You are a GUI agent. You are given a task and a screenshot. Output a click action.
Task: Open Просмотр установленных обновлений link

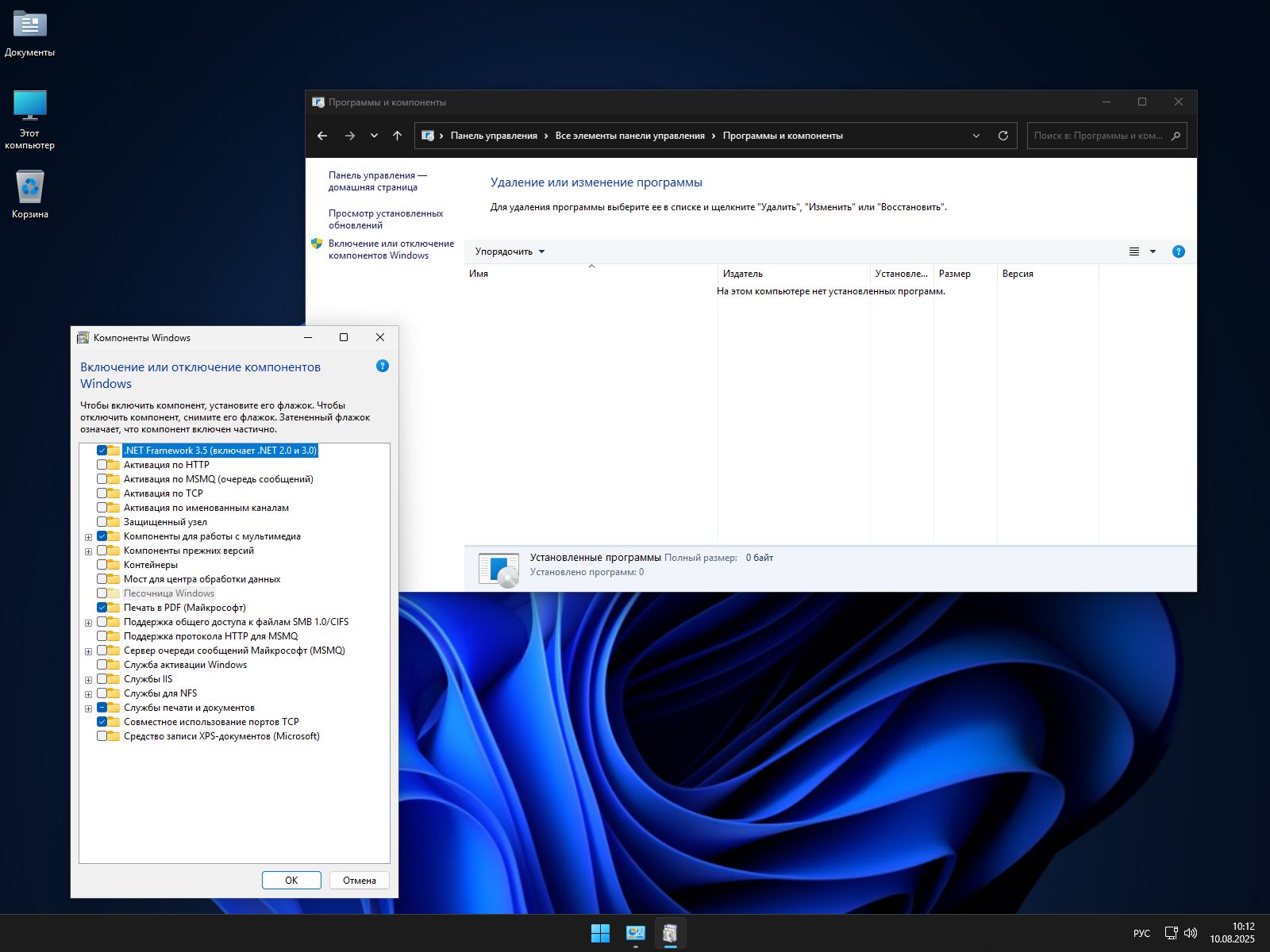pyautogui.click(x=386, y=219)
